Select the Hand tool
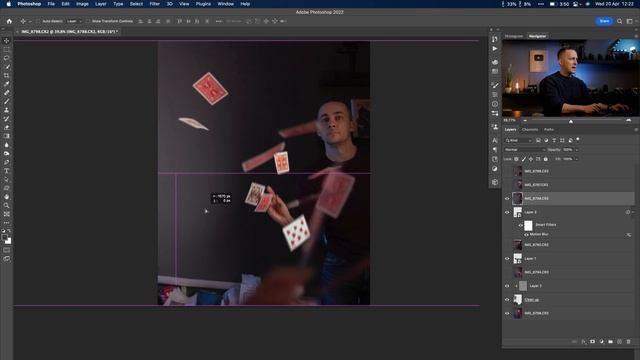The height and width of the screenshot is (360, 640). coord(7,197)
